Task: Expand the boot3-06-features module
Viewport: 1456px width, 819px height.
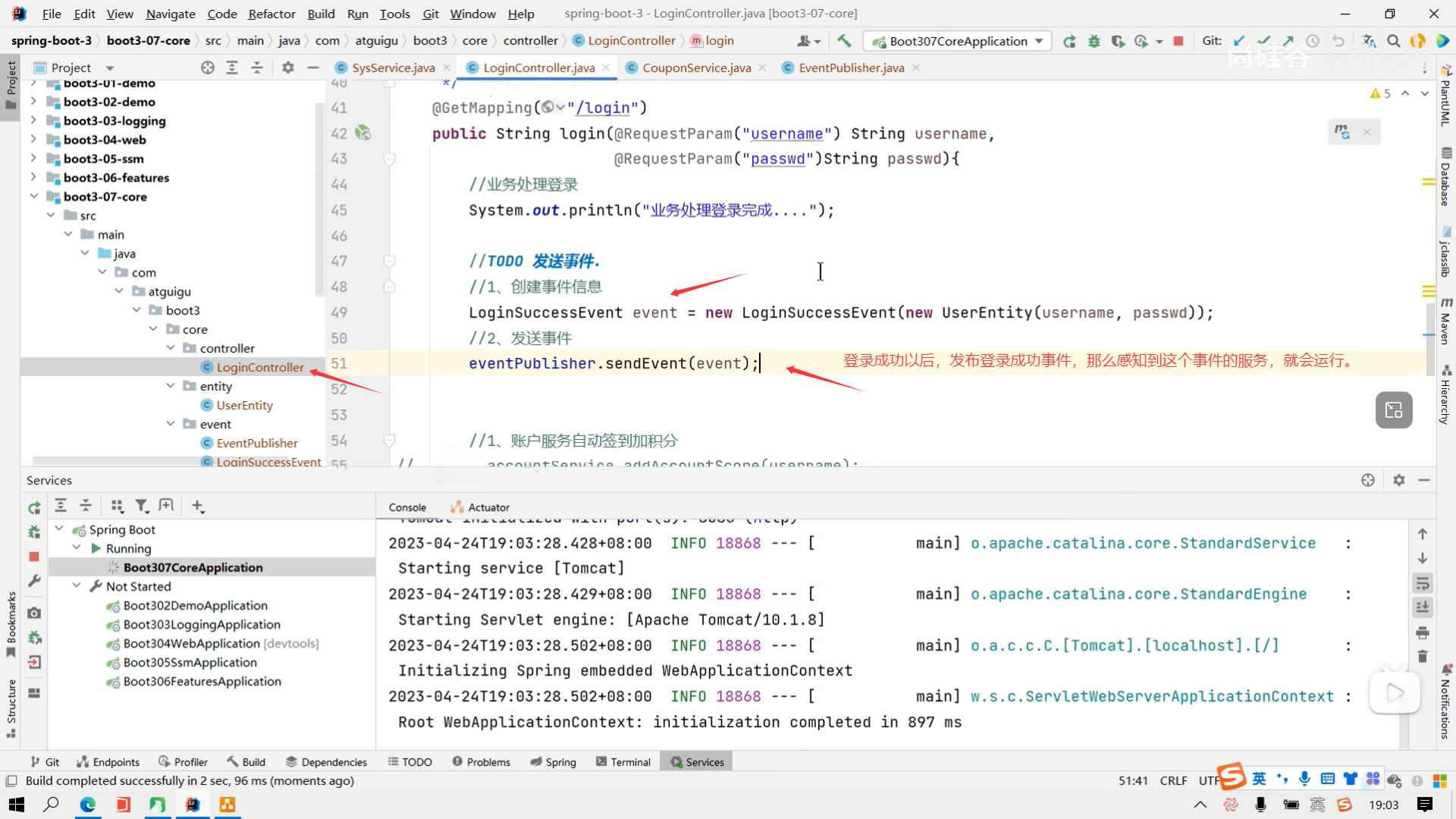Action: 33,177
